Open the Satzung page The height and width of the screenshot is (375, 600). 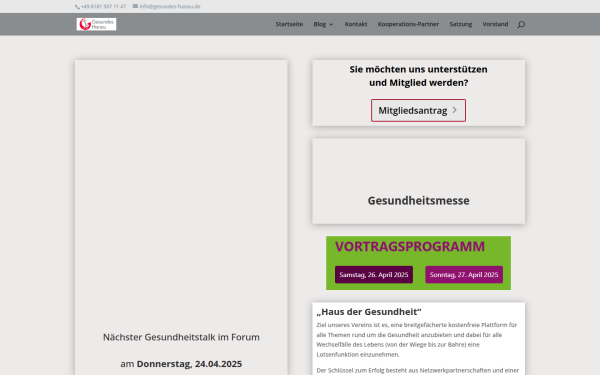[x=461, y=24]
